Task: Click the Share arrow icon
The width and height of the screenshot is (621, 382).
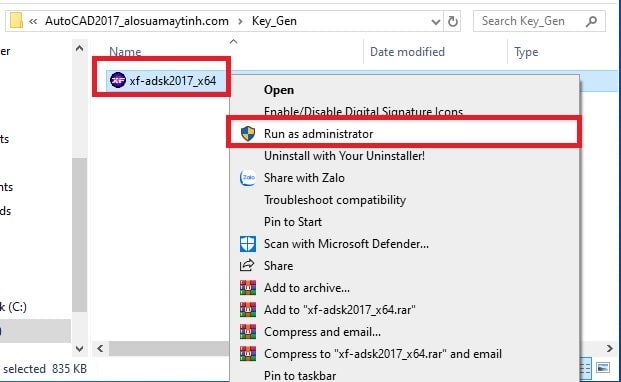Action: click(247, 266)
